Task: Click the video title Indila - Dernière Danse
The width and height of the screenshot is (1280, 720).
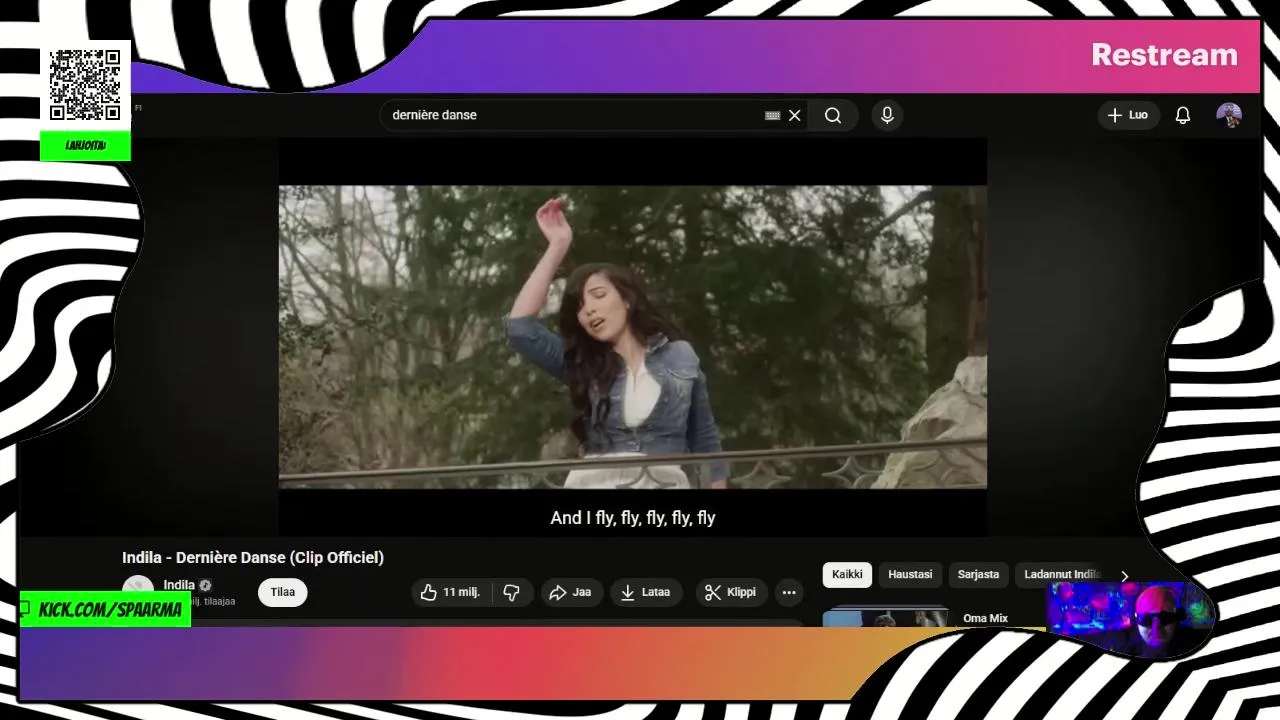Action: [x=253, y=557]
